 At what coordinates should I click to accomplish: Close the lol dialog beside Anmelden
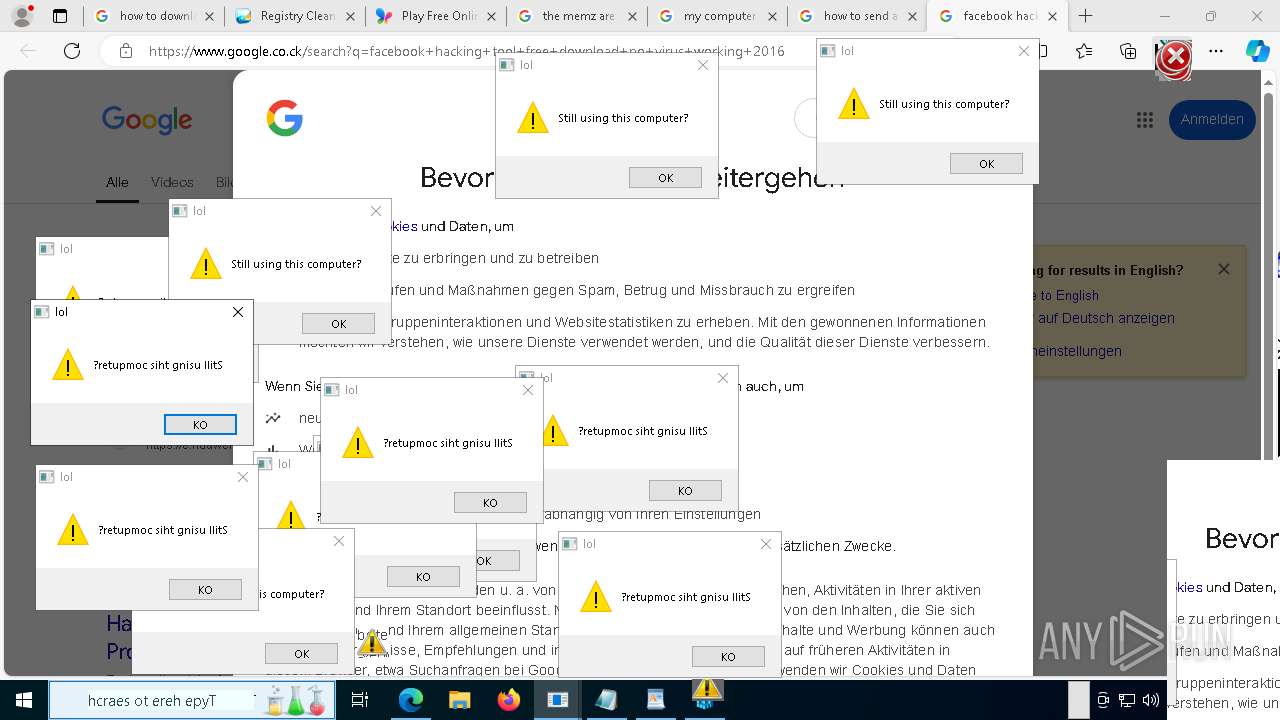(1023, 51)
